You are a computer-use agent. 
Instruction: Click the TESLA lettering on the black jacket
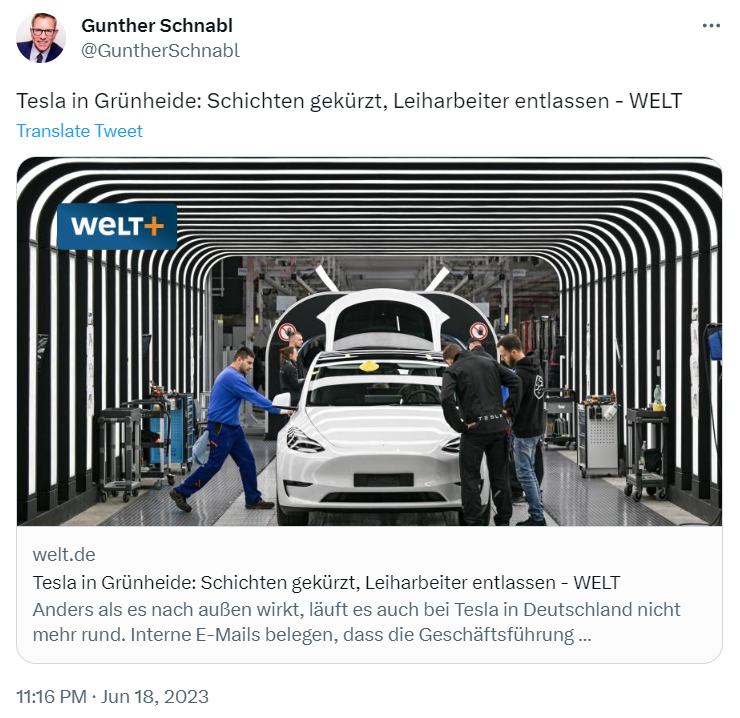(x=490, y=417)
